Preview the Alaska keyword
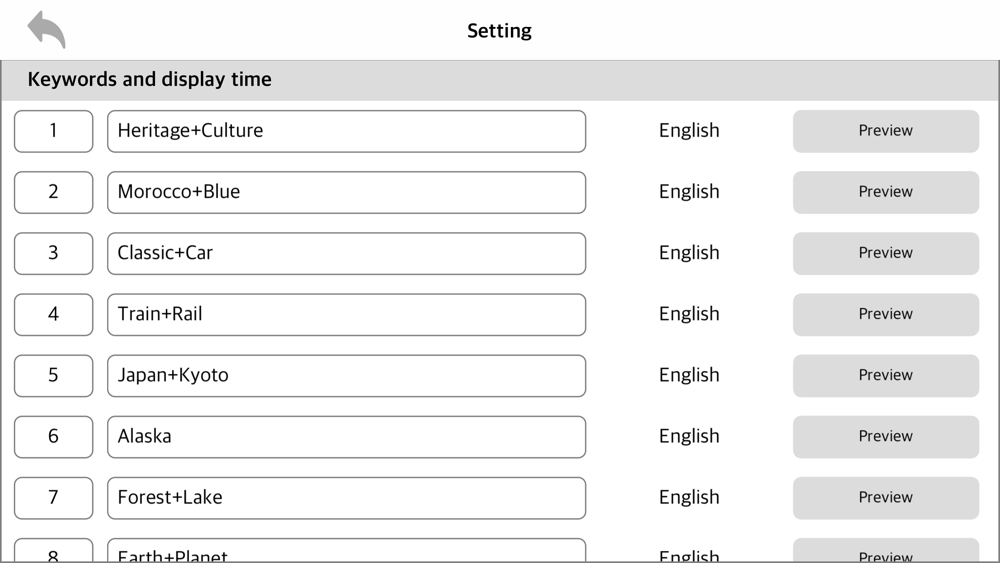1000x563 pixels. click(x=885, y=436)
